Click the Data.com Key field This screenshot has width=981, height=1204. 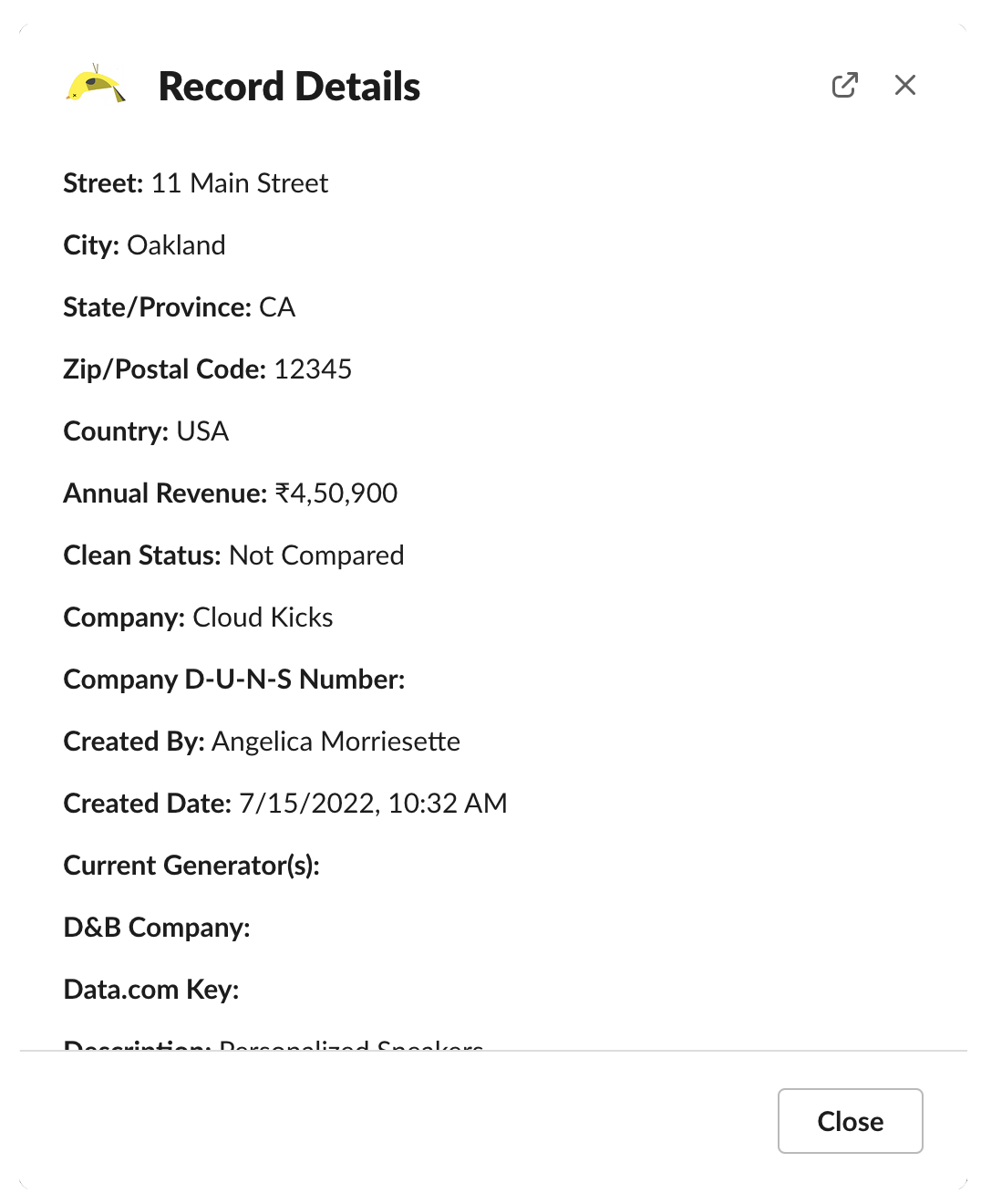(x=151, y=990)
